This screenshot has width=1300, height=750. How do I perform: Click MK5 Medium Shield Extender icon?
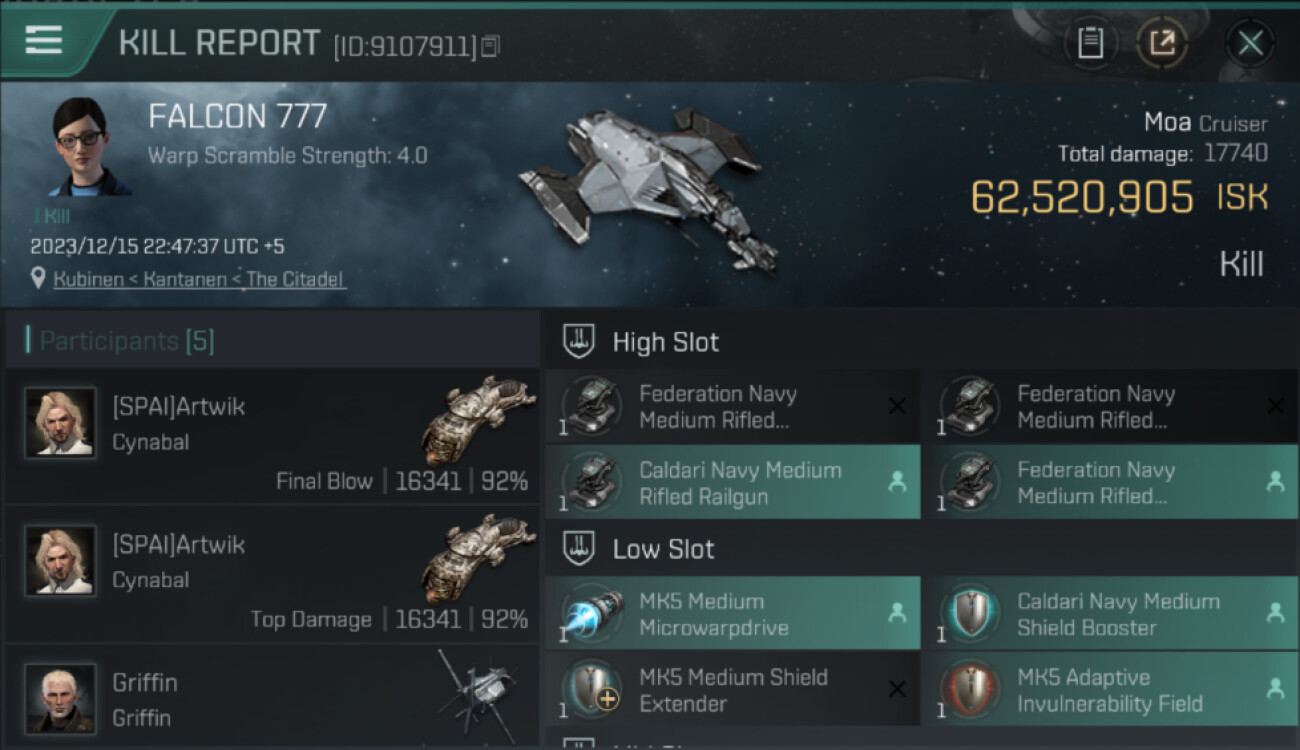point(592,690)
